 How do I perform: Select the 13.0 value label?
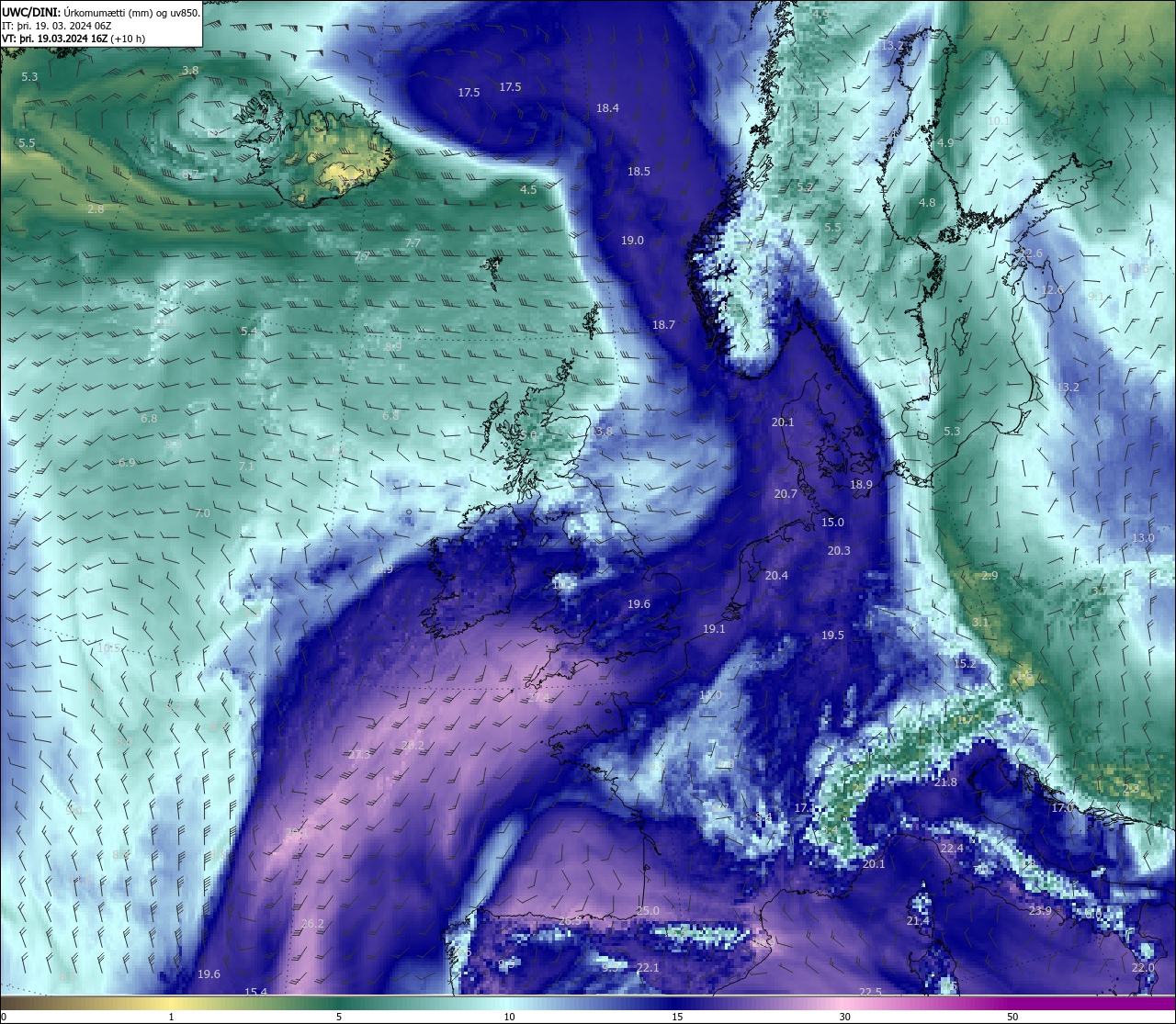click(1143, 537)
